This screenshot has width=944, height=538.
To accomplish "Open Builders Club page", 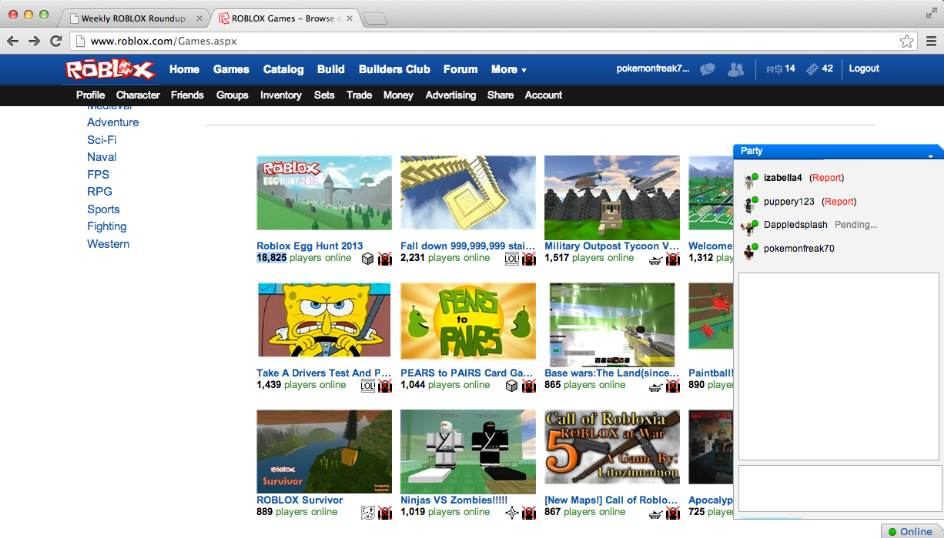I will 394,69.
